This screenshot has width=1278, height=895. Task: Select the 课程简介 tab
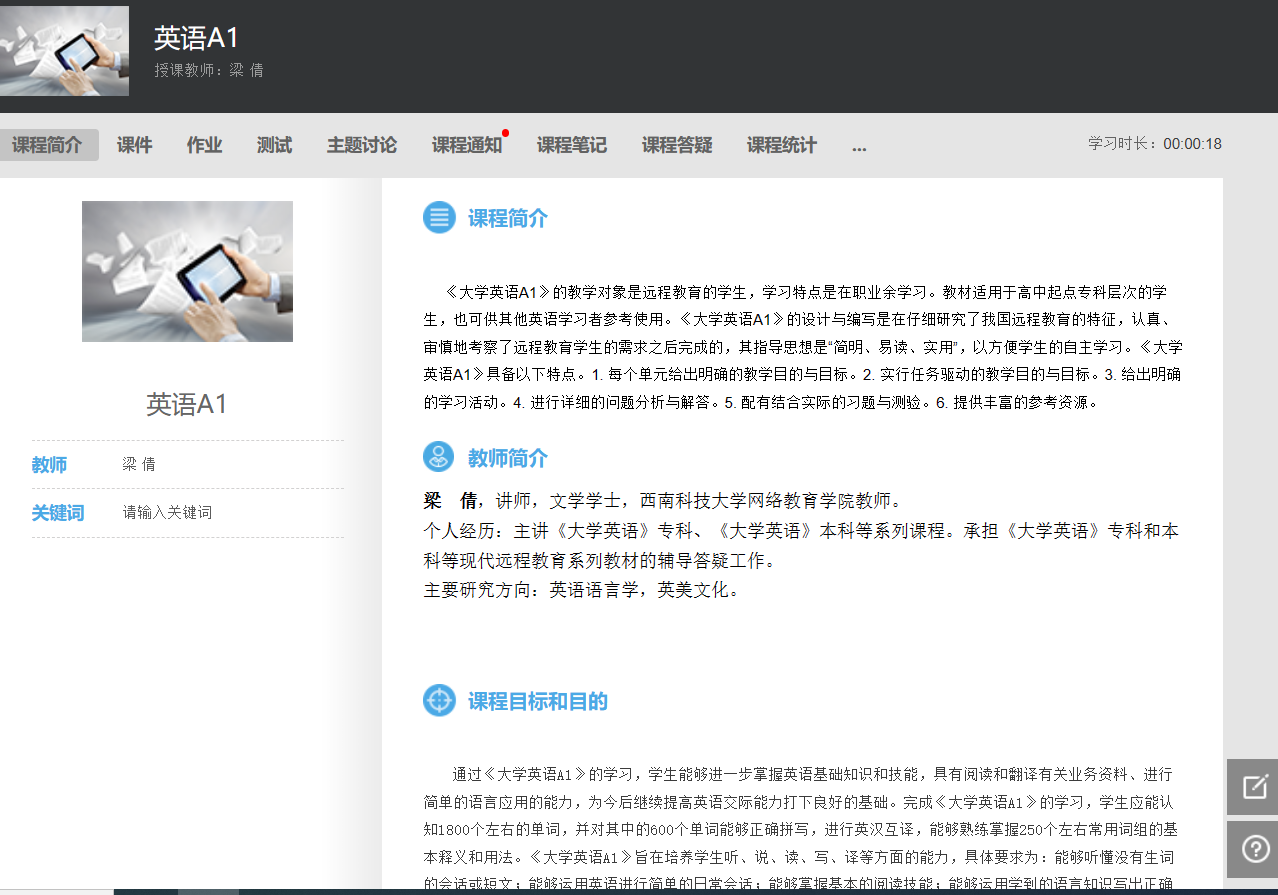[x=47, y=145]
